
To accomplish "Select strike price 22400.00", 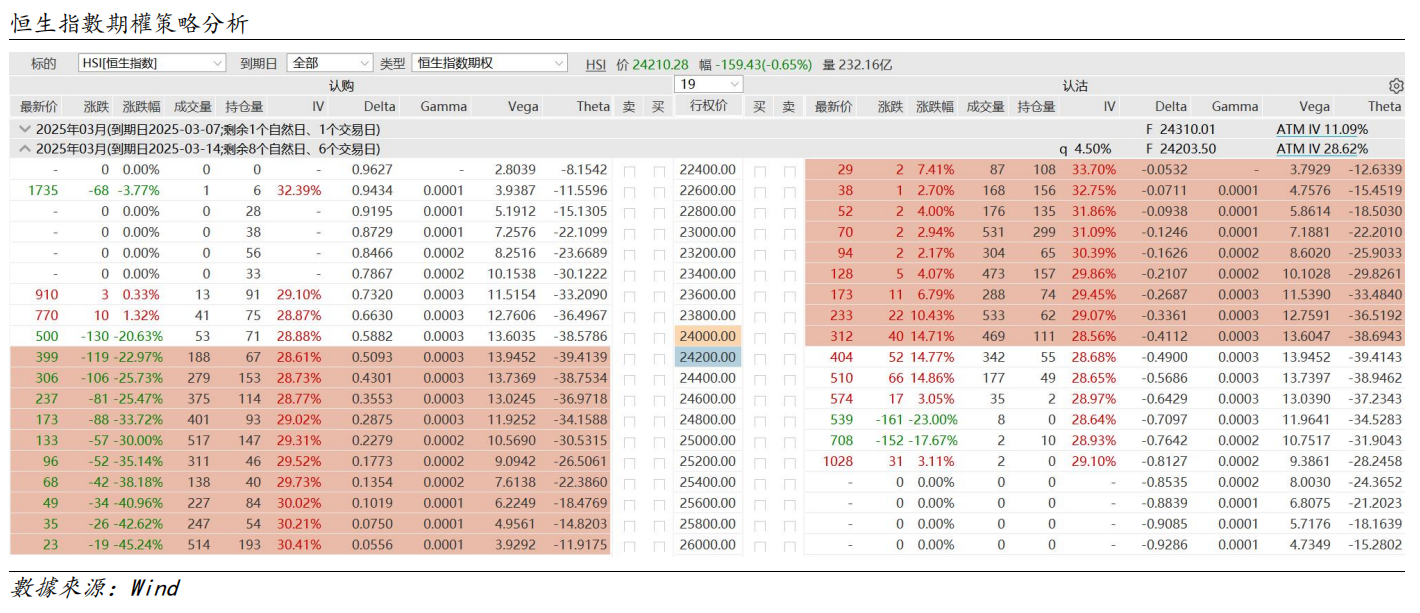I will point(709,170).
